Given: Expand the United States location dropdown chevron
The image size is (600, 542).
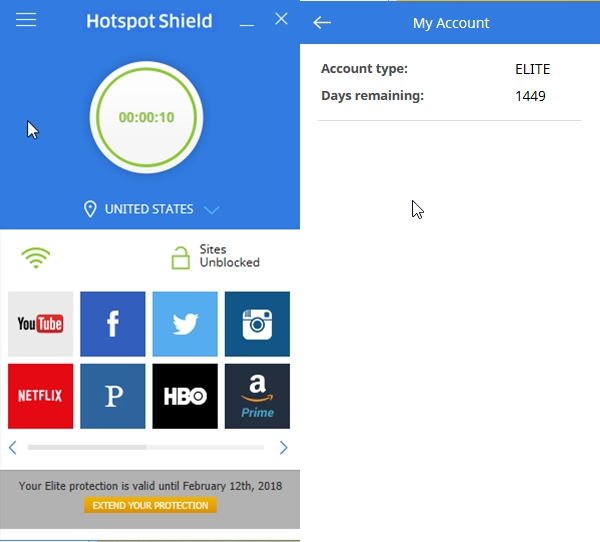Looking at the screenshot, I should point(212,210).
